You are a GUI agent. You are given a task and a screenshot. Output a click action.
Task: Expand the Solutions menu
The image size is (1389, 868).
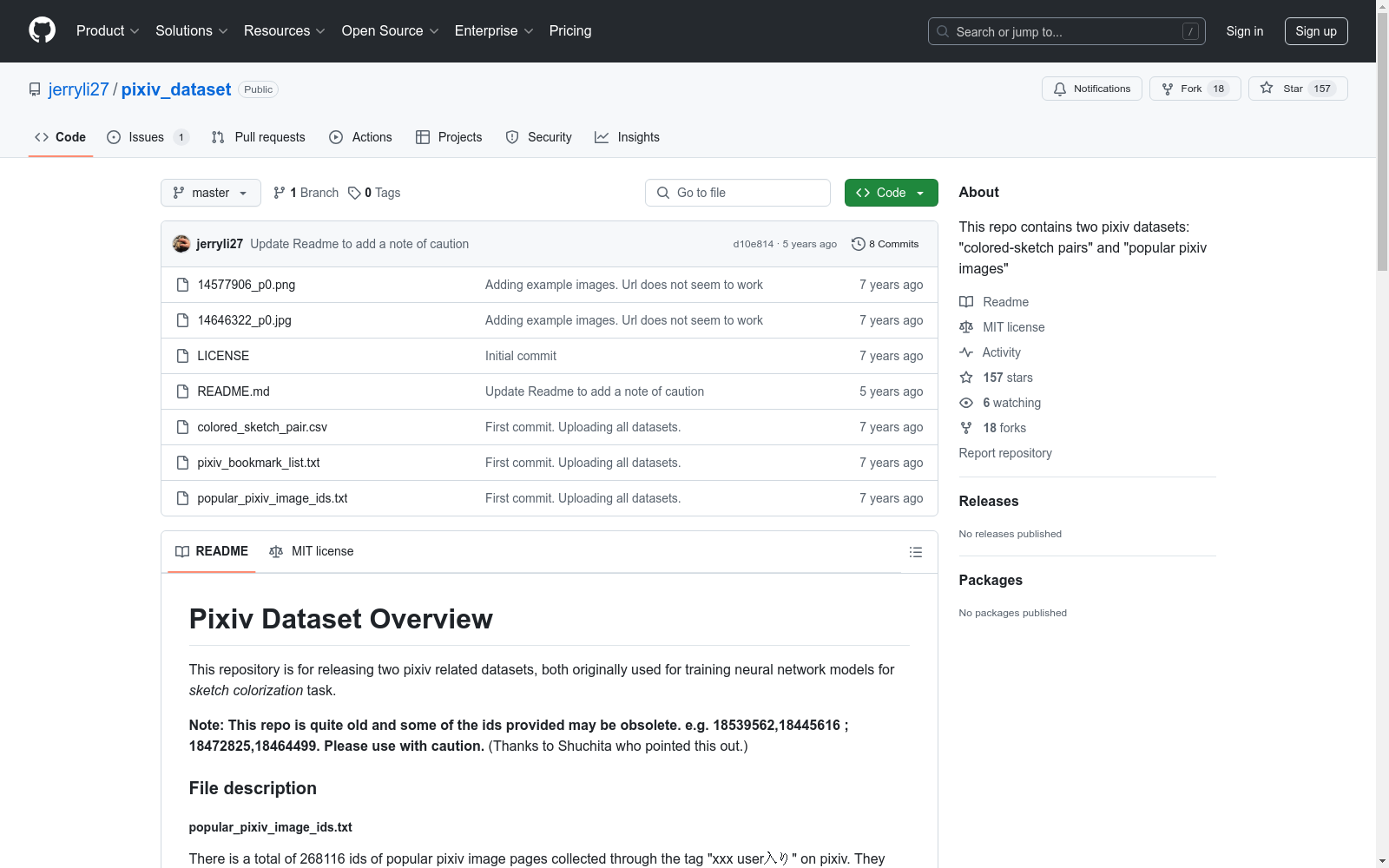click(192, 30)
